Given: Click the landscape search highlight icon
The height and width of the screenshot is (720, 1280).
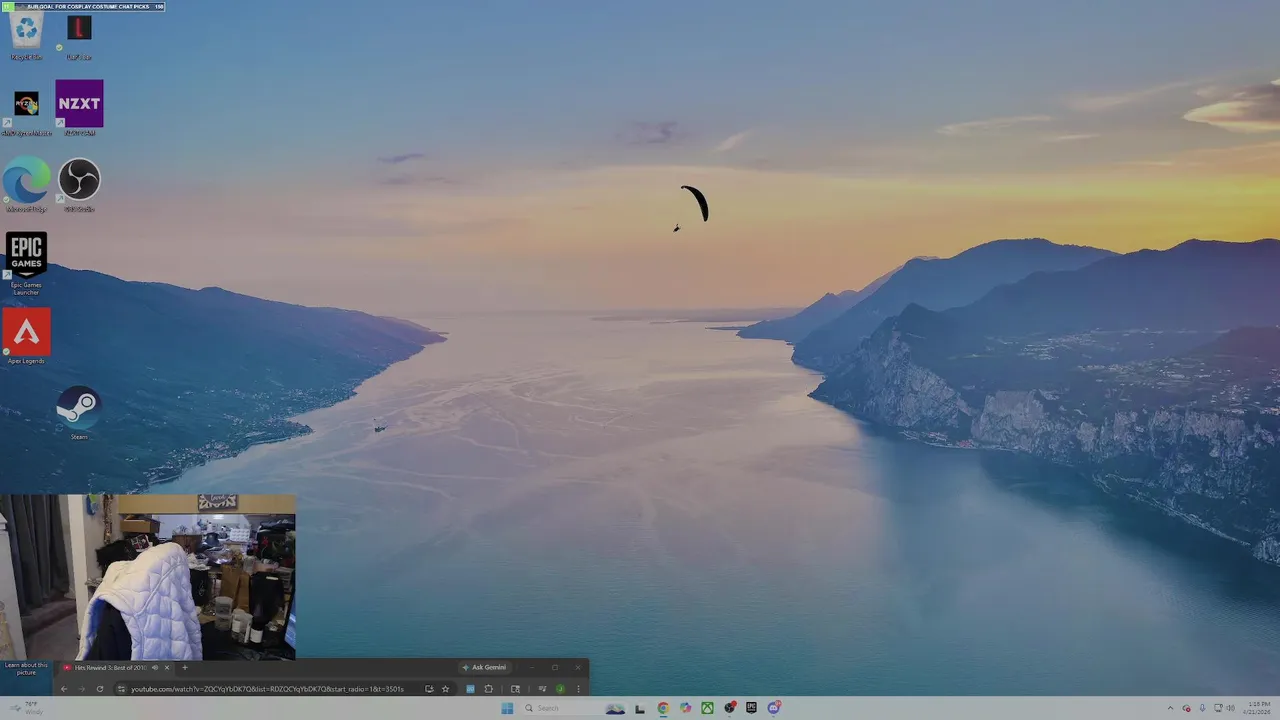Looking at the screenshot, I should 615,708.
